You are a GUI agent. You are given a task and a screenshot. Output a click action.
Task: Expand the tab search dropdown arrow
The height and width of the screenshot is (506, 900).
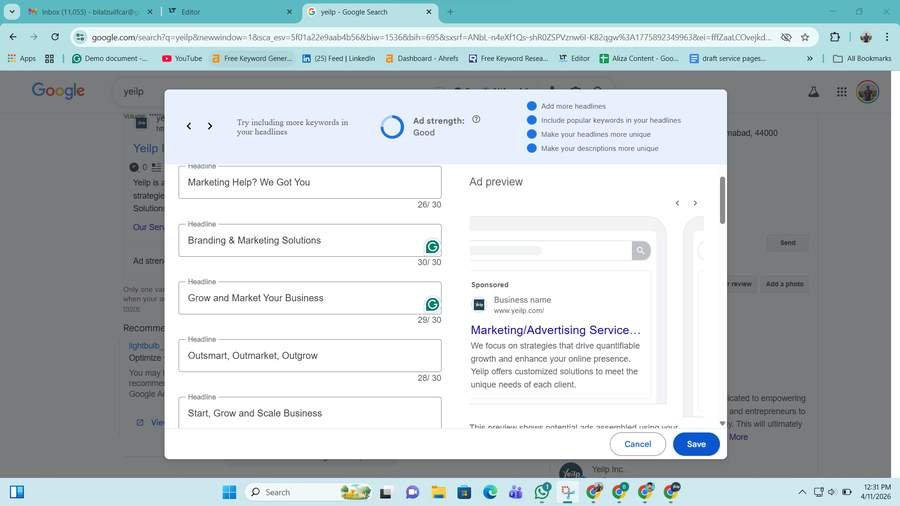[x=11, y=11]
